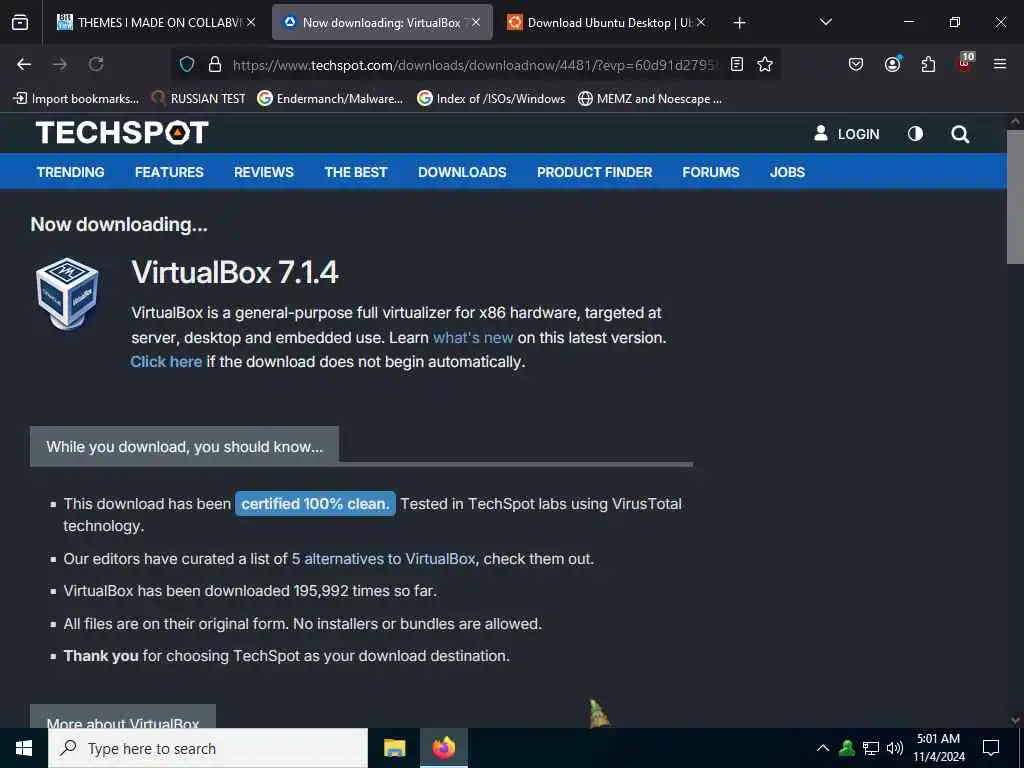Click the scrollbar down arrow
Image resolution: width=1024 pixels, height=768 pixels.
[x=1015, y=720]
